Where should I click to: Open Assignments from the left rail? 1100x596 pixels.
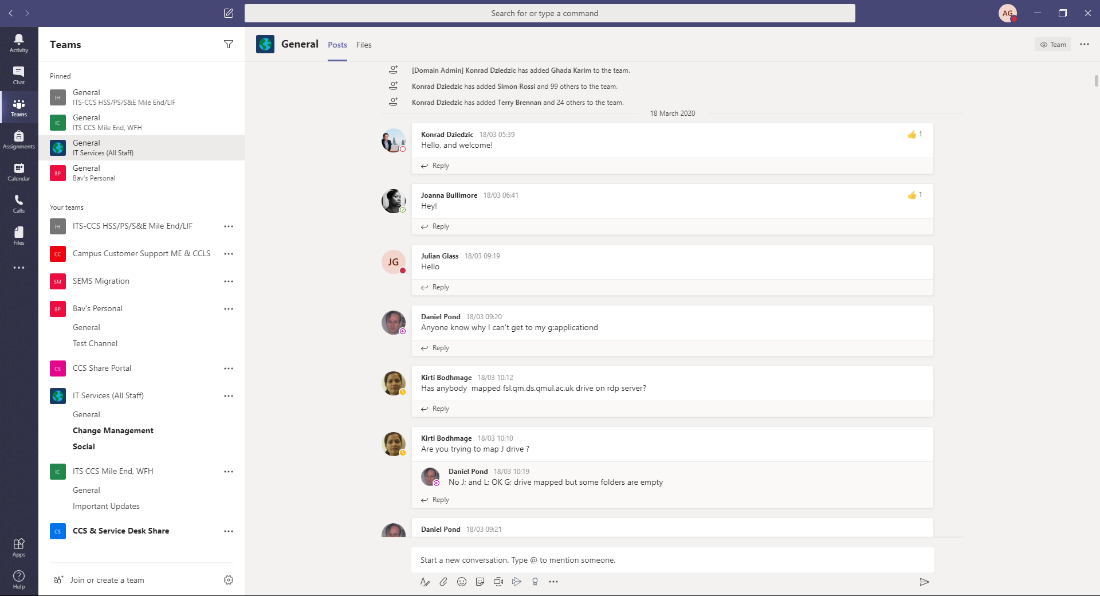click(x=18, y=140)
